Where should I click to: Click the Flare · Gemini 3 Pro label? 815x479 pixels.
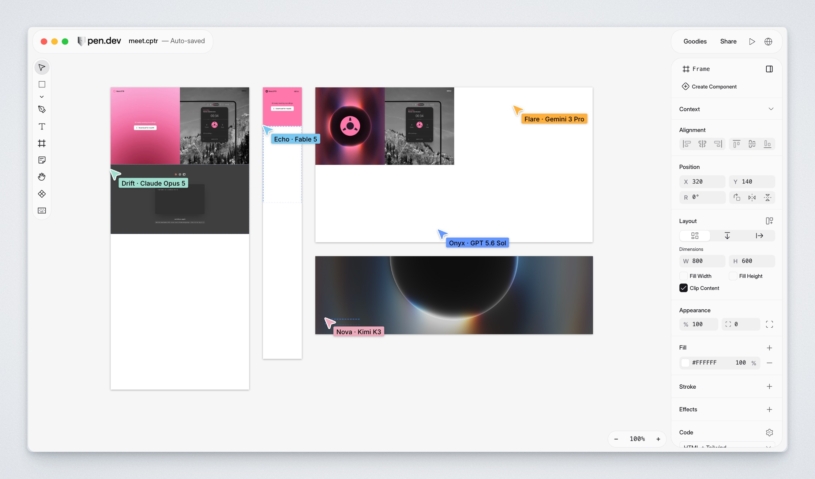554,119
